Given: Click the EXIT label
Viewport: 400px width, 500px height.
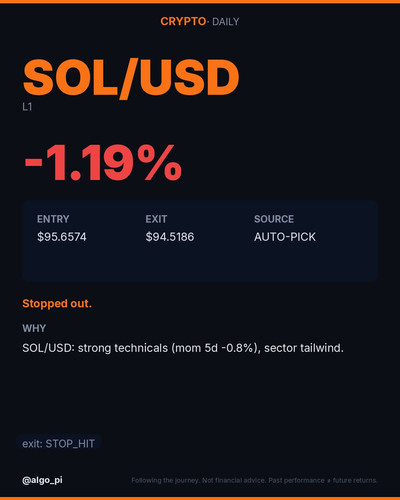Looking at the screenshot, I should [156, 219].
